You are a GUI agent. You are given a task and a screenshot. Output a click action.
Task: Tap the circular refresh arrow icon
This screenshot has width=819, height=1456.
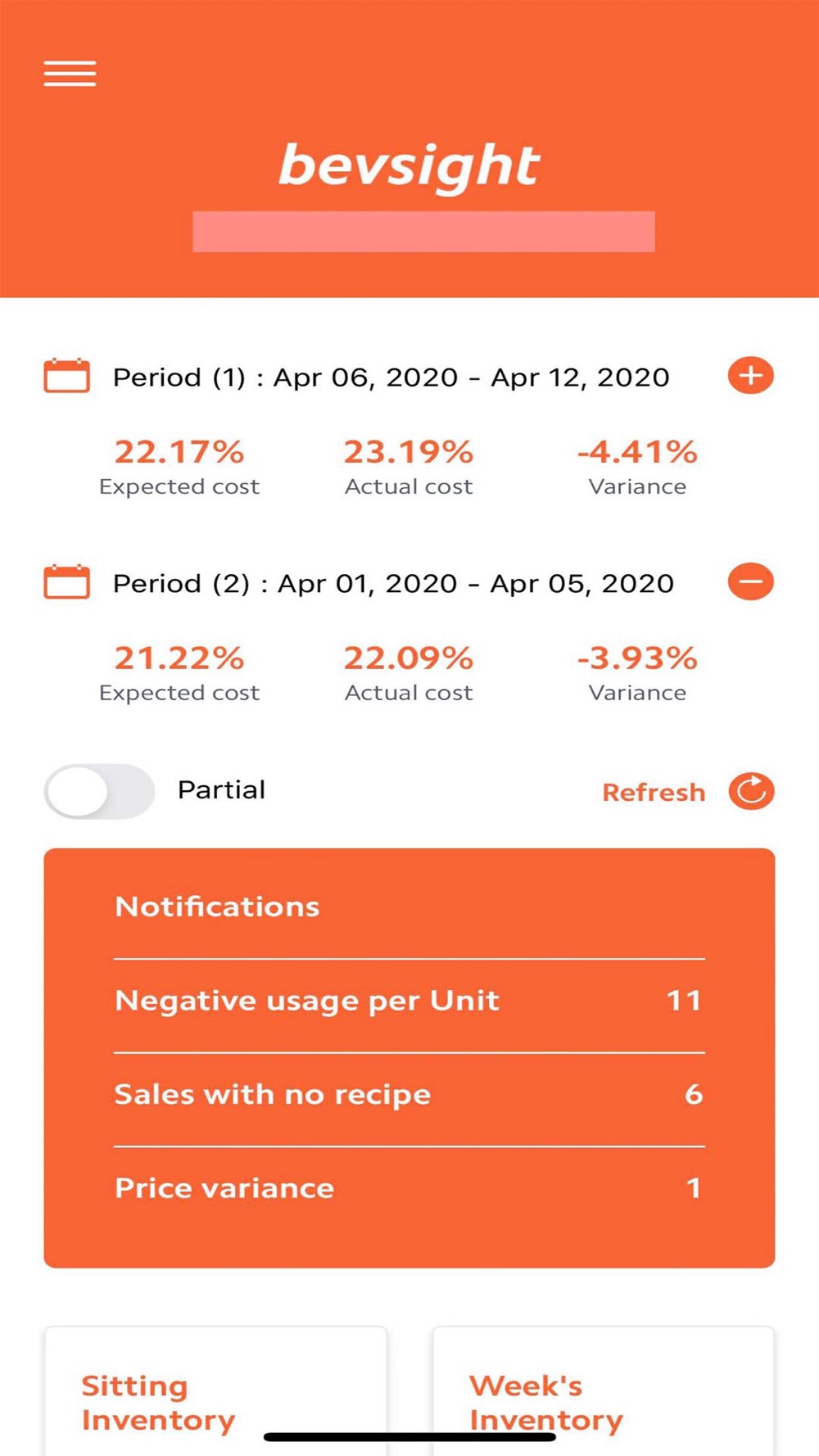coord(751,792)
